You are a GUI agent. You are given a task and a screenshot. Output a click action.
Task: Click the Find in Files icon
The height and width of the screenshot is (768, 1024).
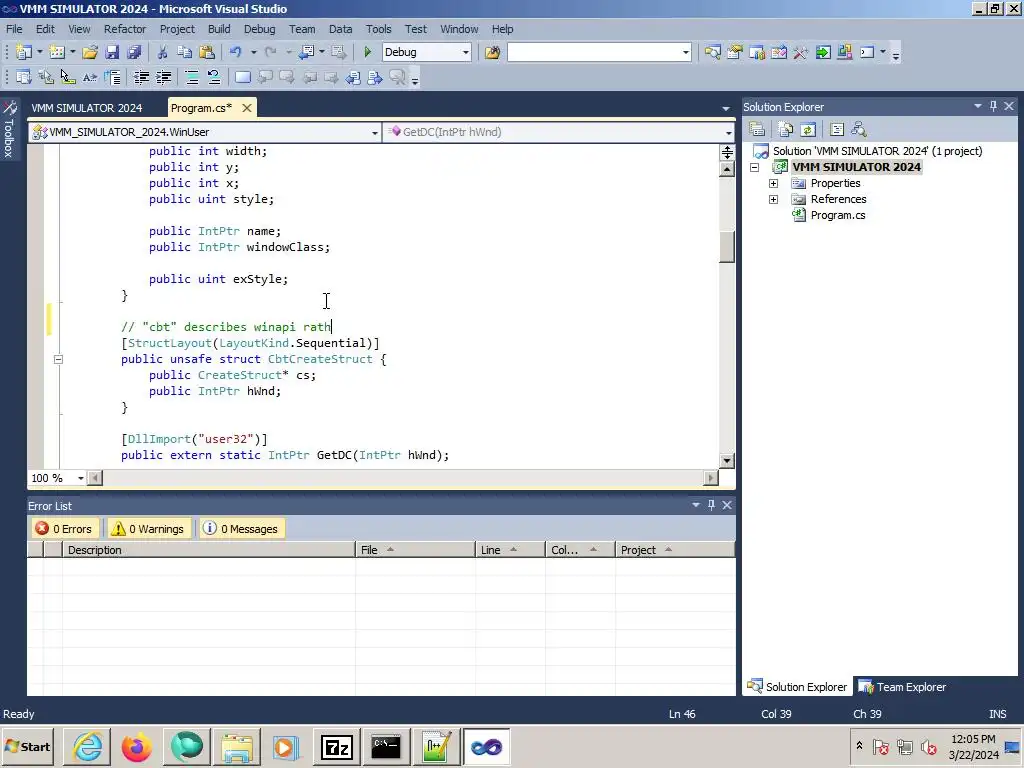pyautogui.click(x=492, y=52)
